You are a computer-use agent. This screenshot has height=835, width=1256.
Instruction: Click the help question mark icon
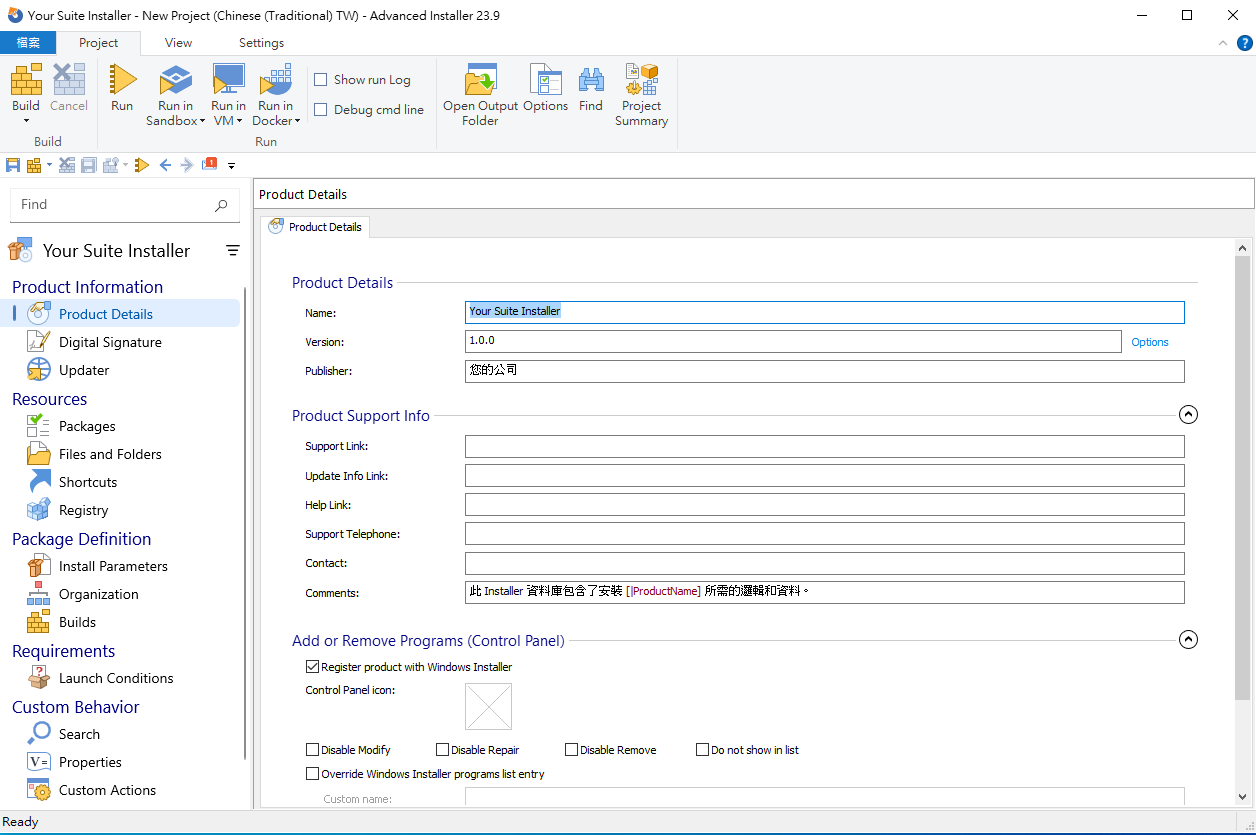pyautogui.click(x=1244, y=43)
